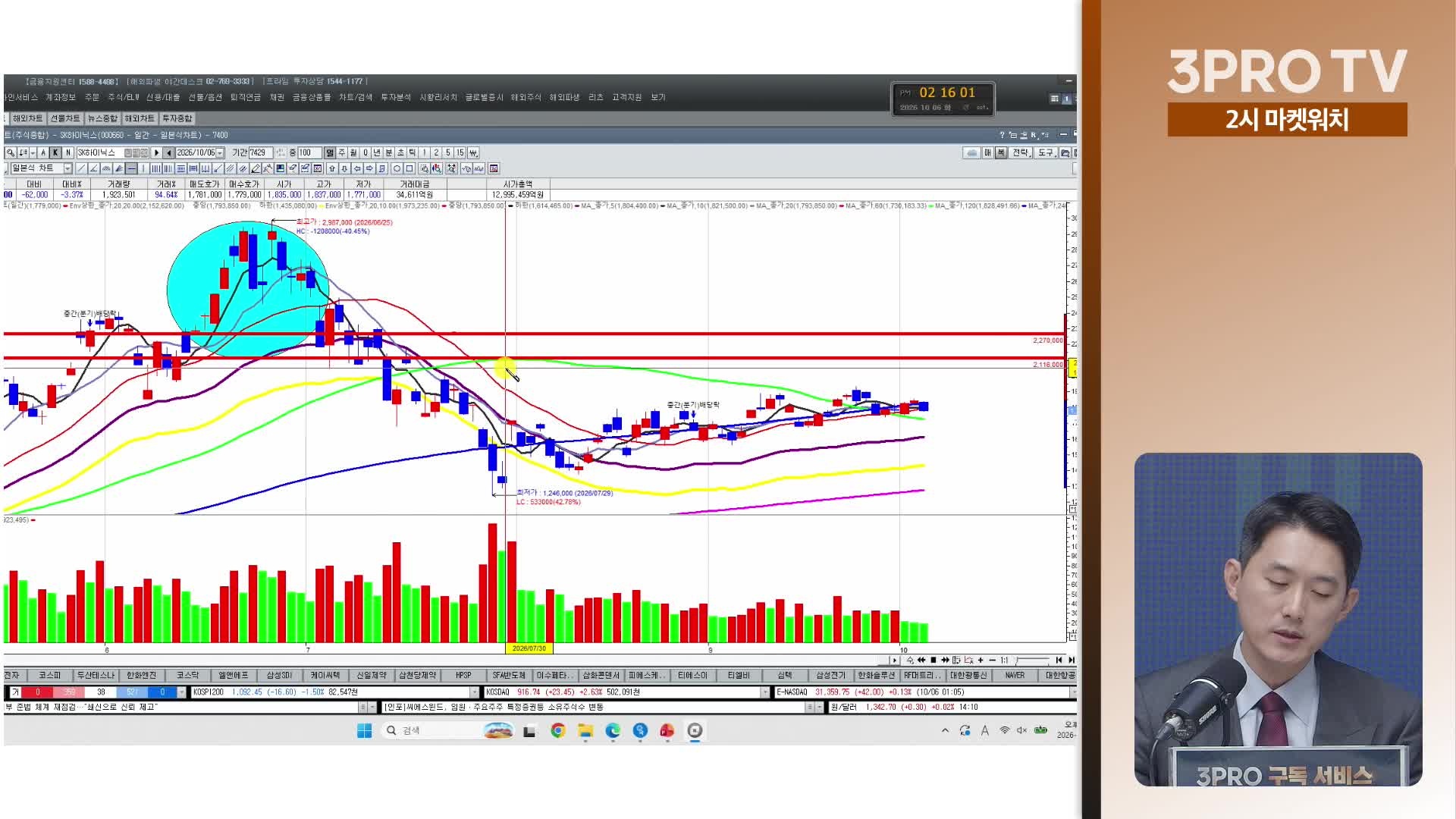Select the ellipse shape drawing tool
The width and height of the screenshot is (1456, 819).
(397, 168)
